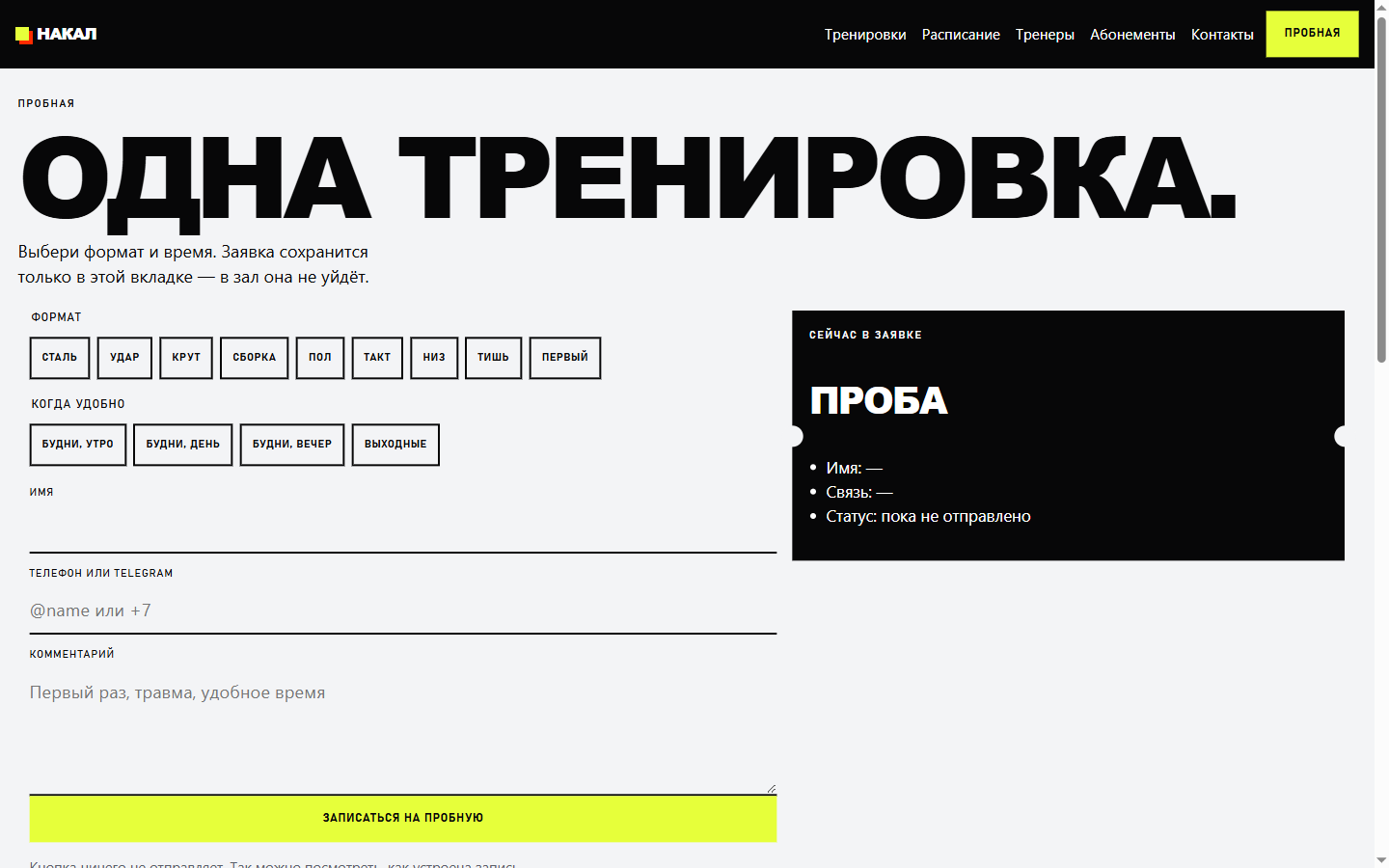Focus the ИМЯ input field
The height and width of the screenshot is (868, 1389).
(x=403, y=529)
